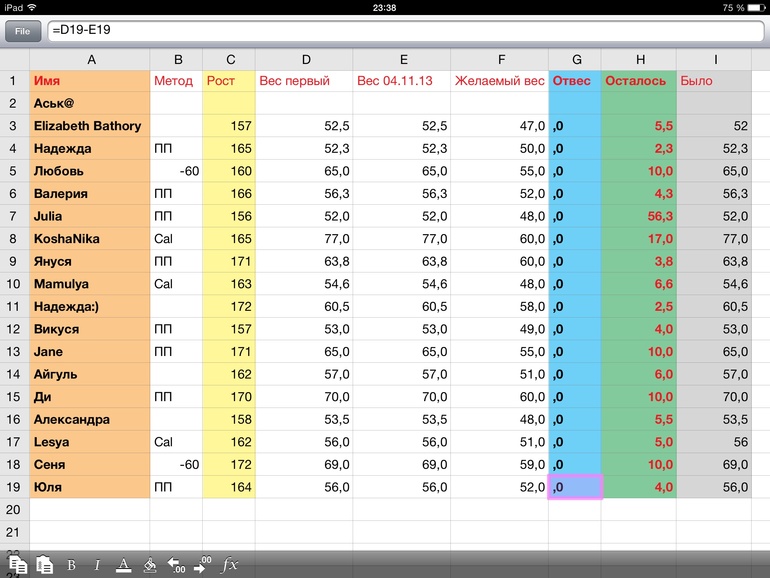Select column G header
This screenshot has width=770, height=578.
click(x=575, y=59)
